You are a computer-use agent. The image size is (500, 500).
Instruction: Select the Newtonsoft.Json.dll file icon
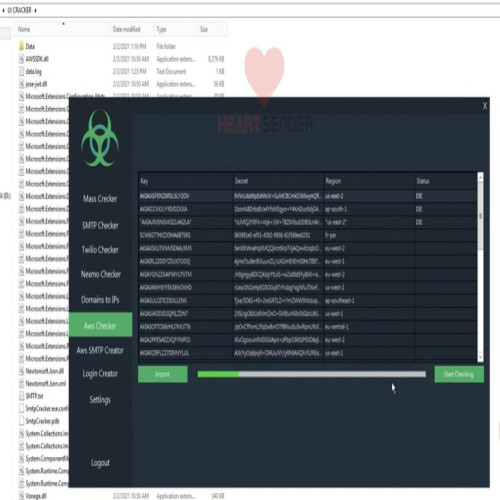point(21,371)
